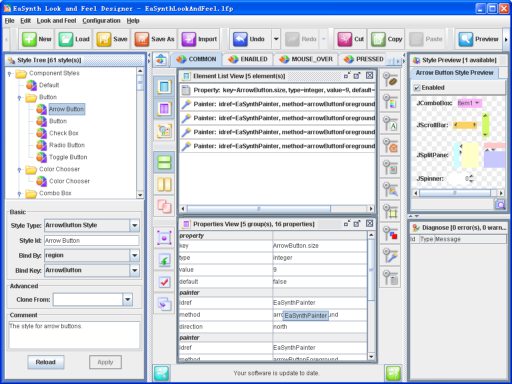
Task: Click the Save As toolbar button
Action: click(154, 39)
